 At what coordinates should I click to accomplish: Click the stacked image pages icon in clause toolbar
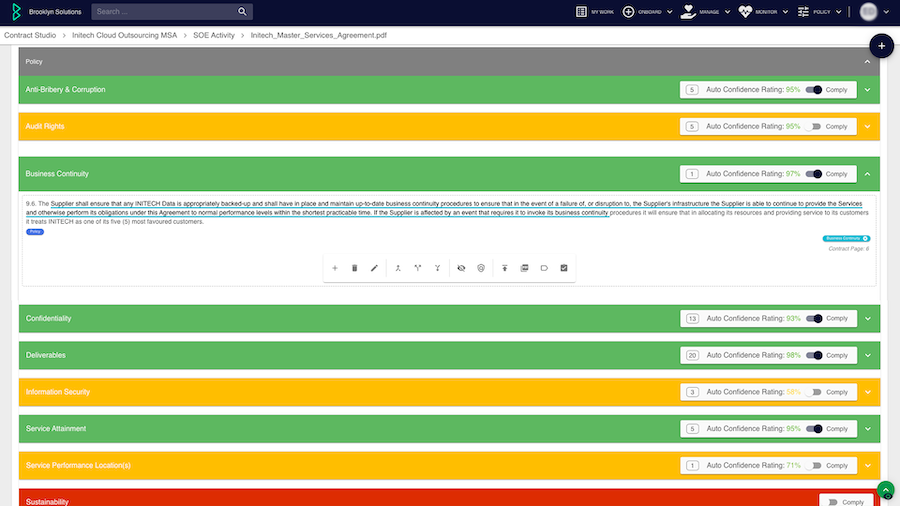click(x=525, y=268)
